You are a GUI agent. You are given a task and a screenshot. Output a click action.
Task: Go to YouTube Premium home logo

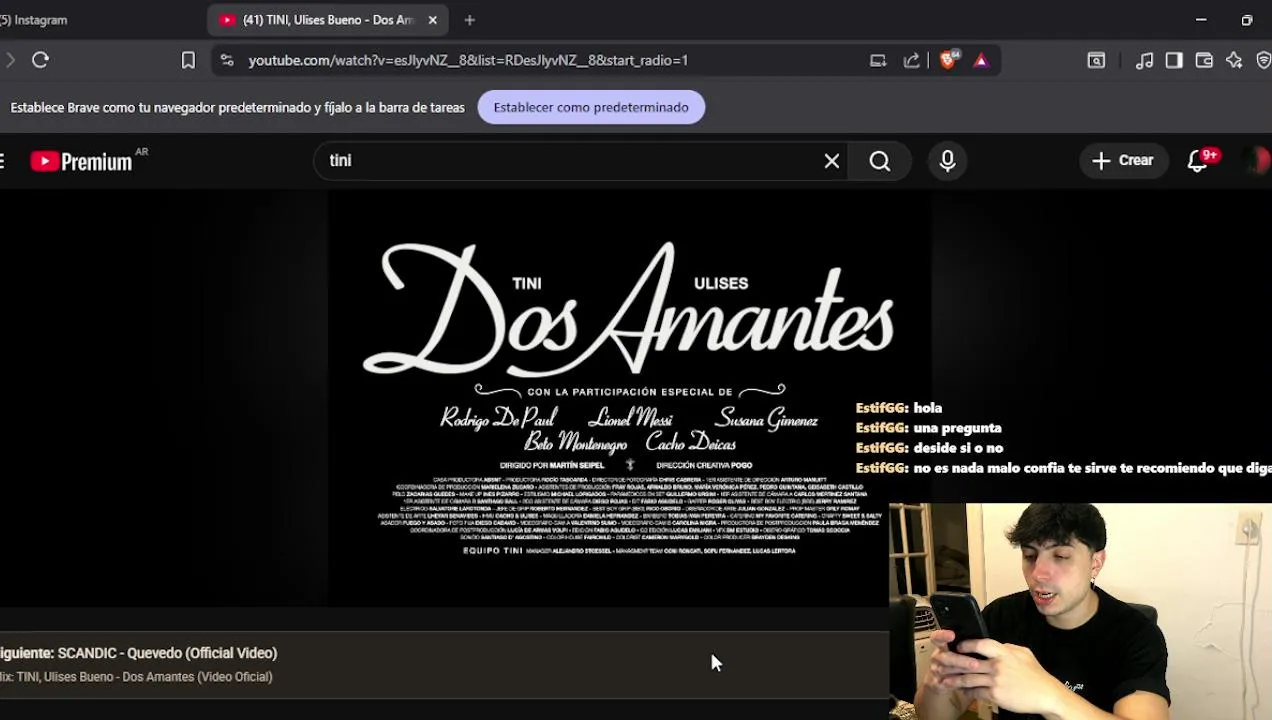pyautogui.click(x=81, y=161)
